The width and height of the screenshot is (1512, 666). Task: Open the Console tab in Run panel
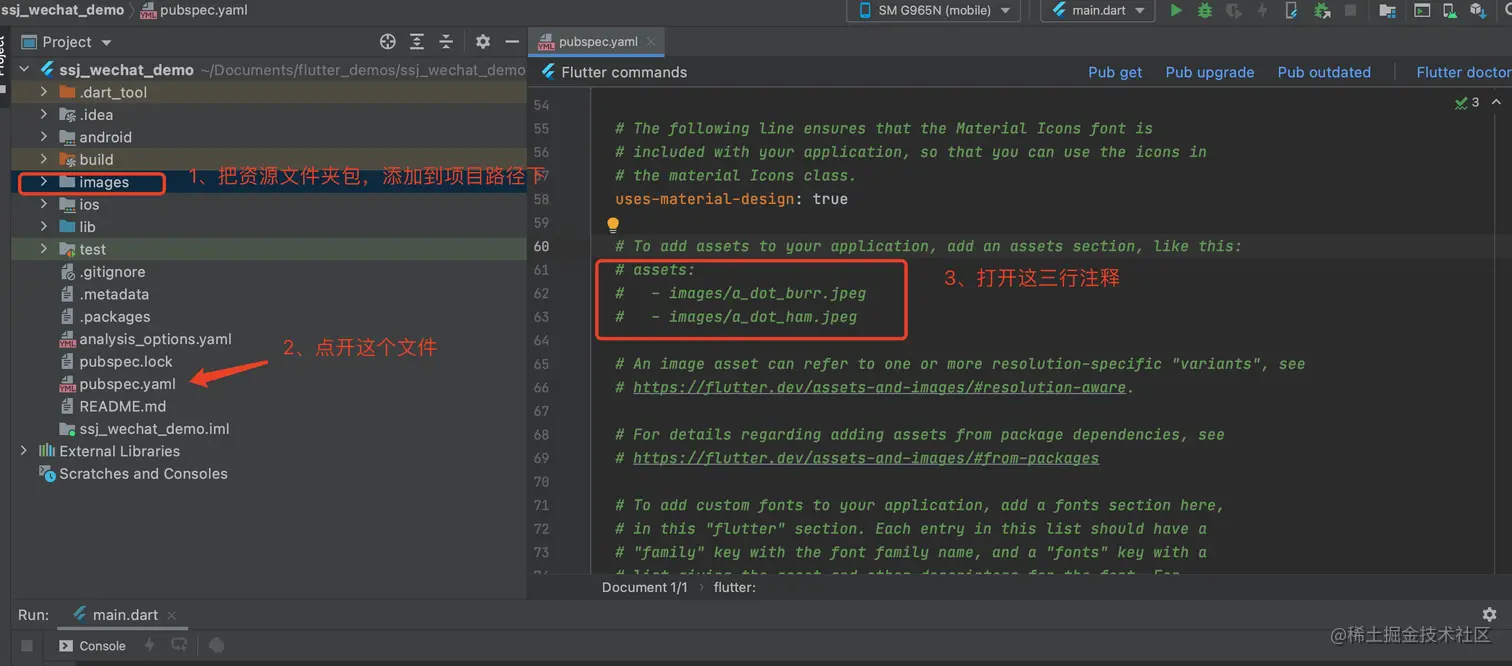tap(92, 646)
